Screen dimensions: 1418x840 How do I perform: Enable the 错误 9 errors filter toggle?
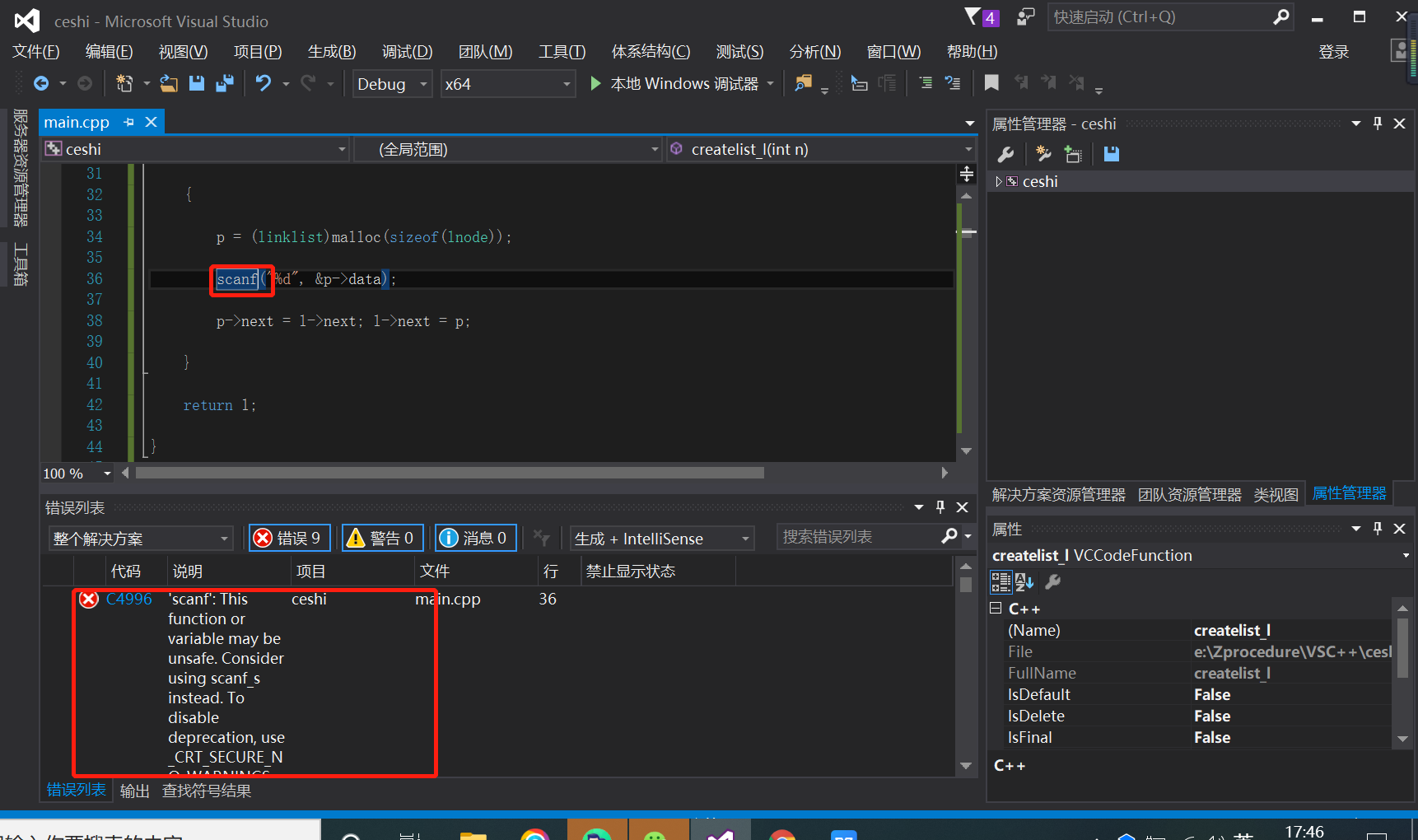pos(289,538)
